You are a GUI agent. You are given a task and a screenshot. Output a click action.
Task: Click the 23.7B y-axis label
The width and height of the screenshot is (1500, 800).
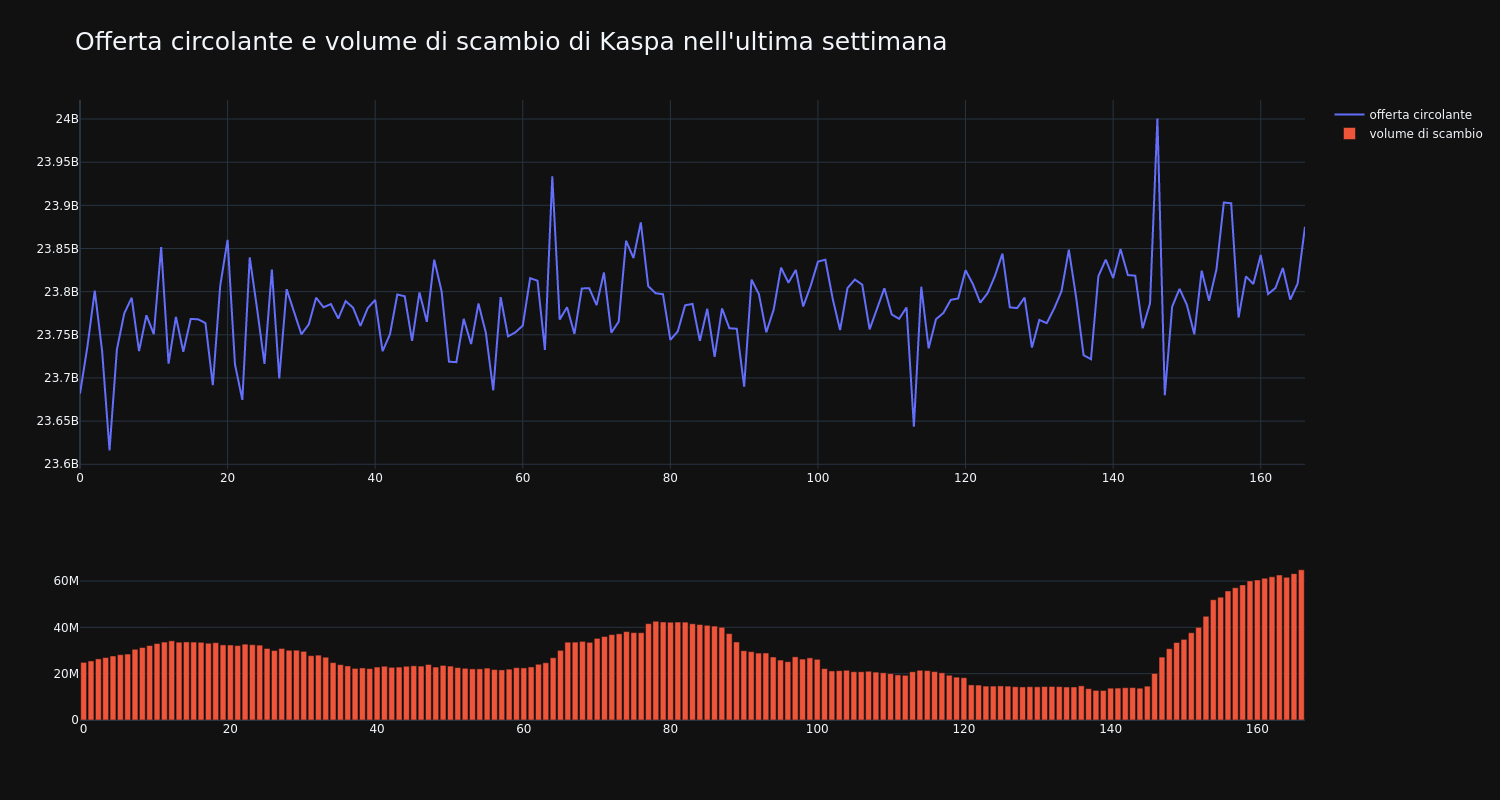tap(61, 378)
